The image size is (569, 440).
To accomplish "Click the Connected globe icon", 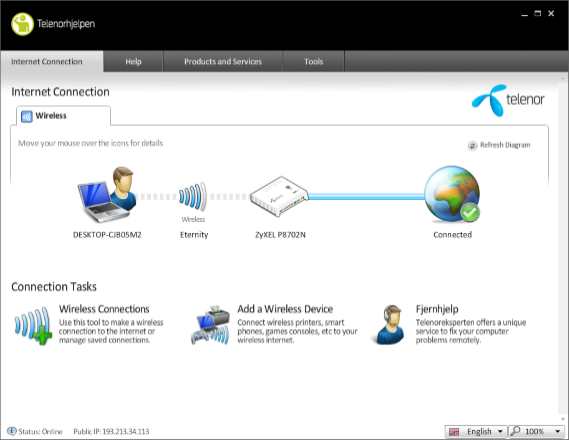I will pyautogui.click(x=452, y=194).
